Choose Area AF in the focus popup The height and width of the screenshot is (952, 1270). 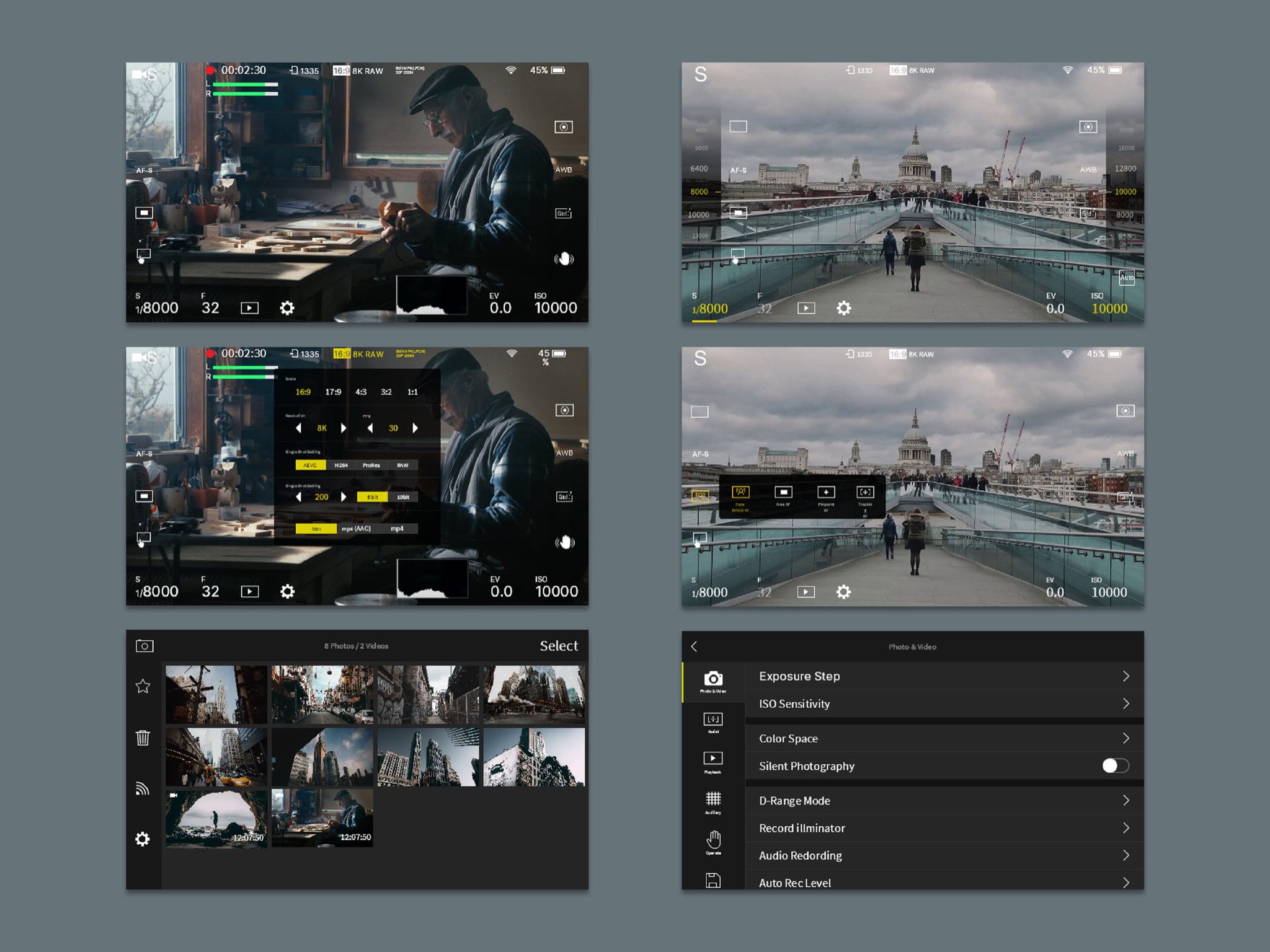[x=783, y=496]
